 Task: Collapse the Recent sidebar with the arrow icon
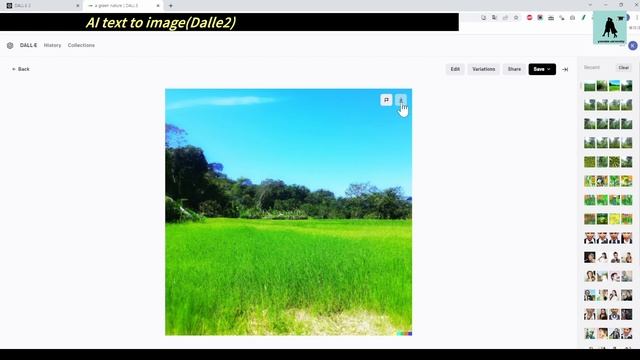[565, 69]
